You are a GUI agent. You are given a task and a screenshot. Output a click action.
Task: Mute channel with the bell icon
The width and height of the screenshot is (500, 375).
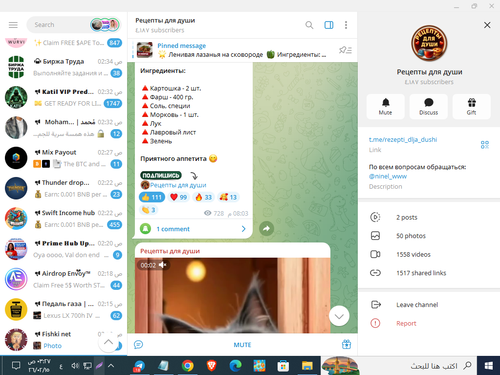coord(386,106)
